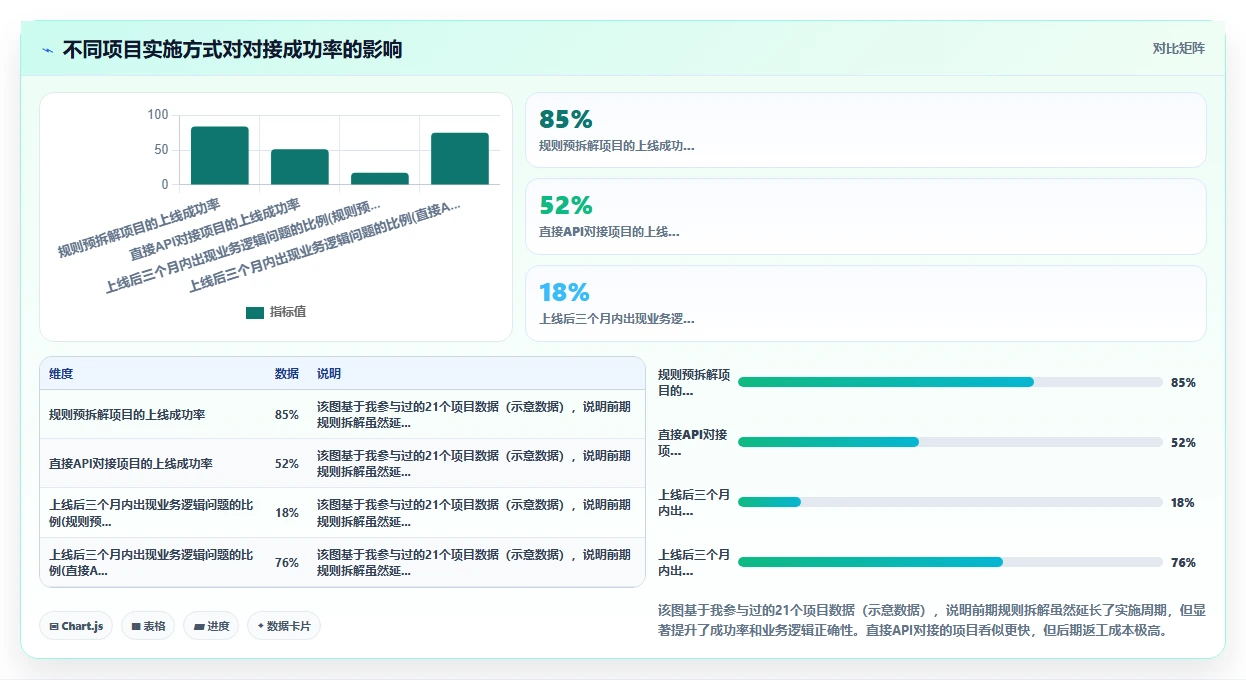Toggle the 指标值 legend swatch

pos(255,312)
